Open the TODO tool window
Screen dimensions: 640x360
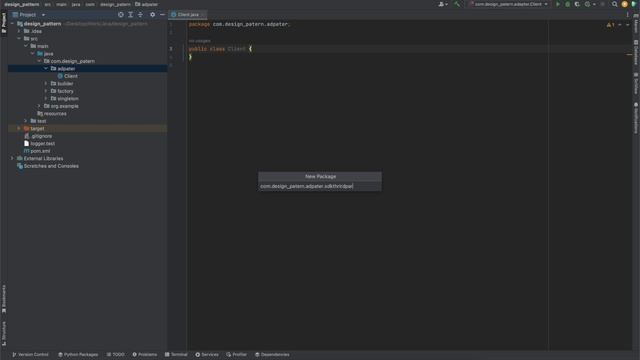coord(116,354)
